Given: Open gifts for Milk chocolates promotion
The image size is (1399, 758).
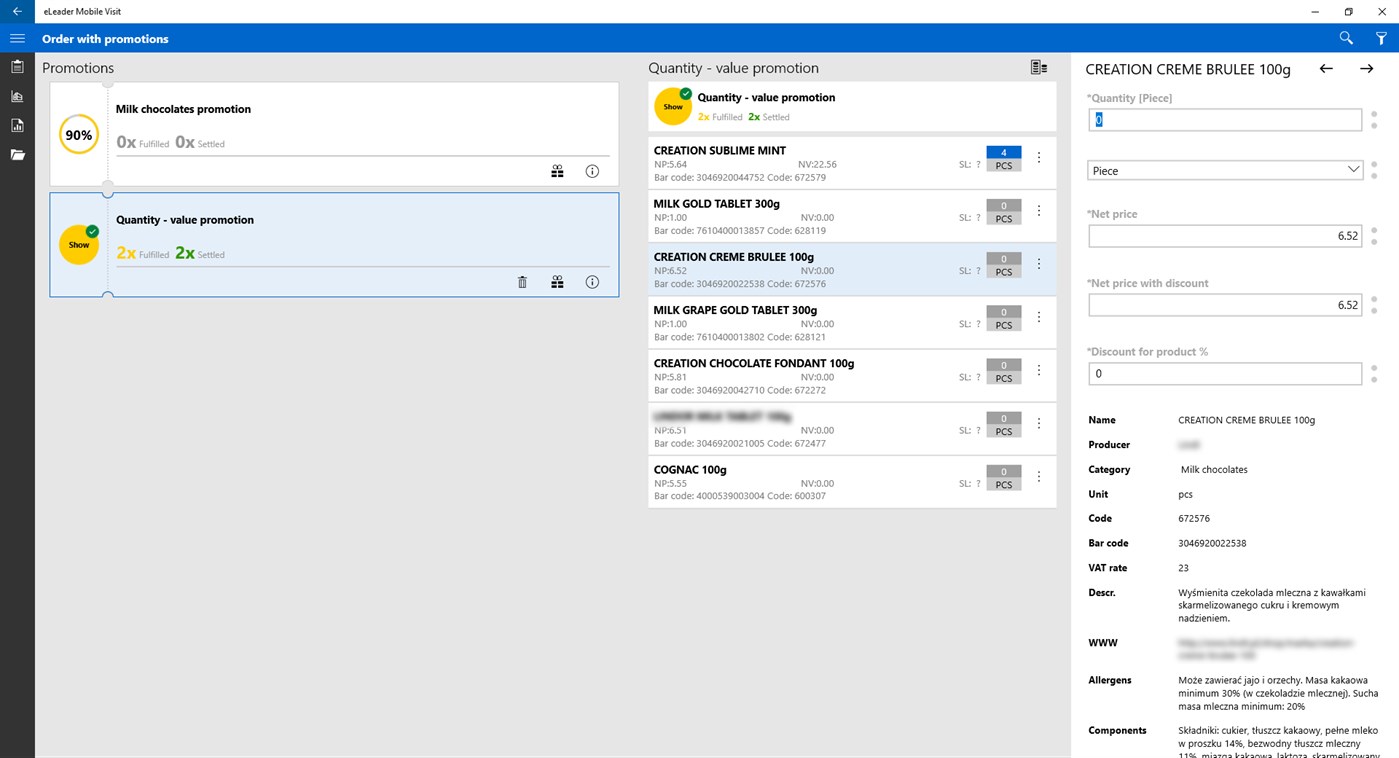Looking at the screenshot, I should 557,171.
